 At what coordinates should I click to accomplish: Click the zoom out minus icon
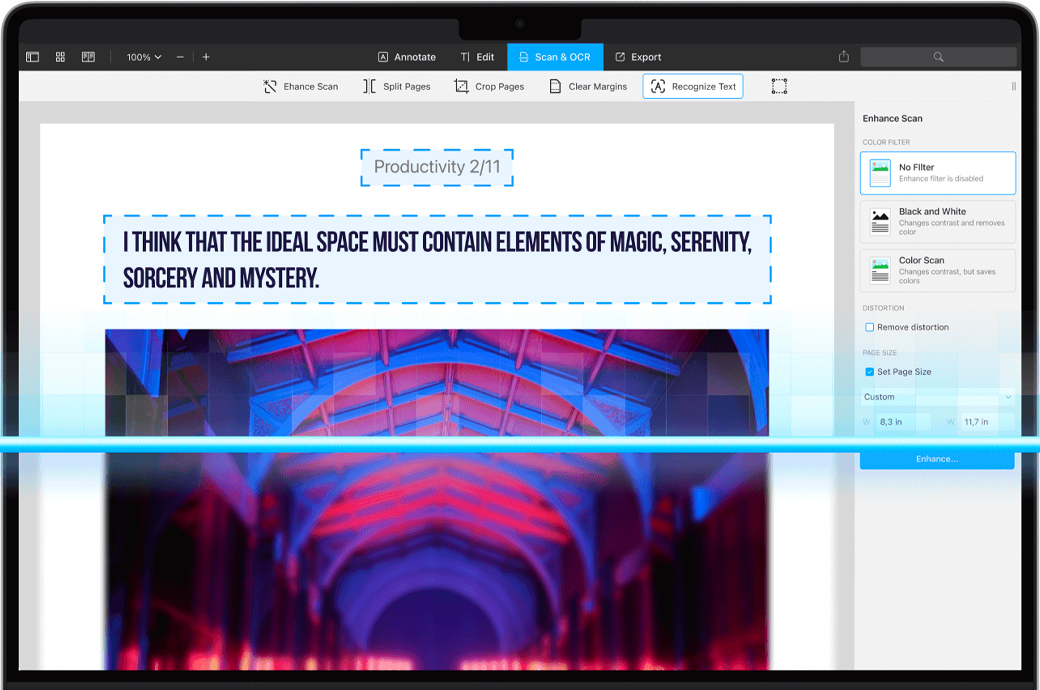(x=180, y=57)
